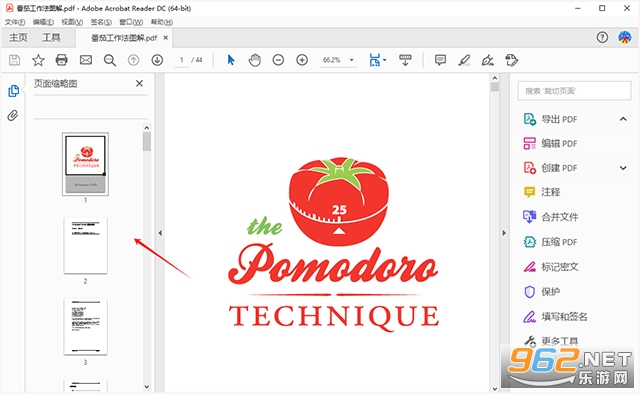This screenshot has width=640, height=394.
Task: Open the 视图 menu
Action: (72, 22)
